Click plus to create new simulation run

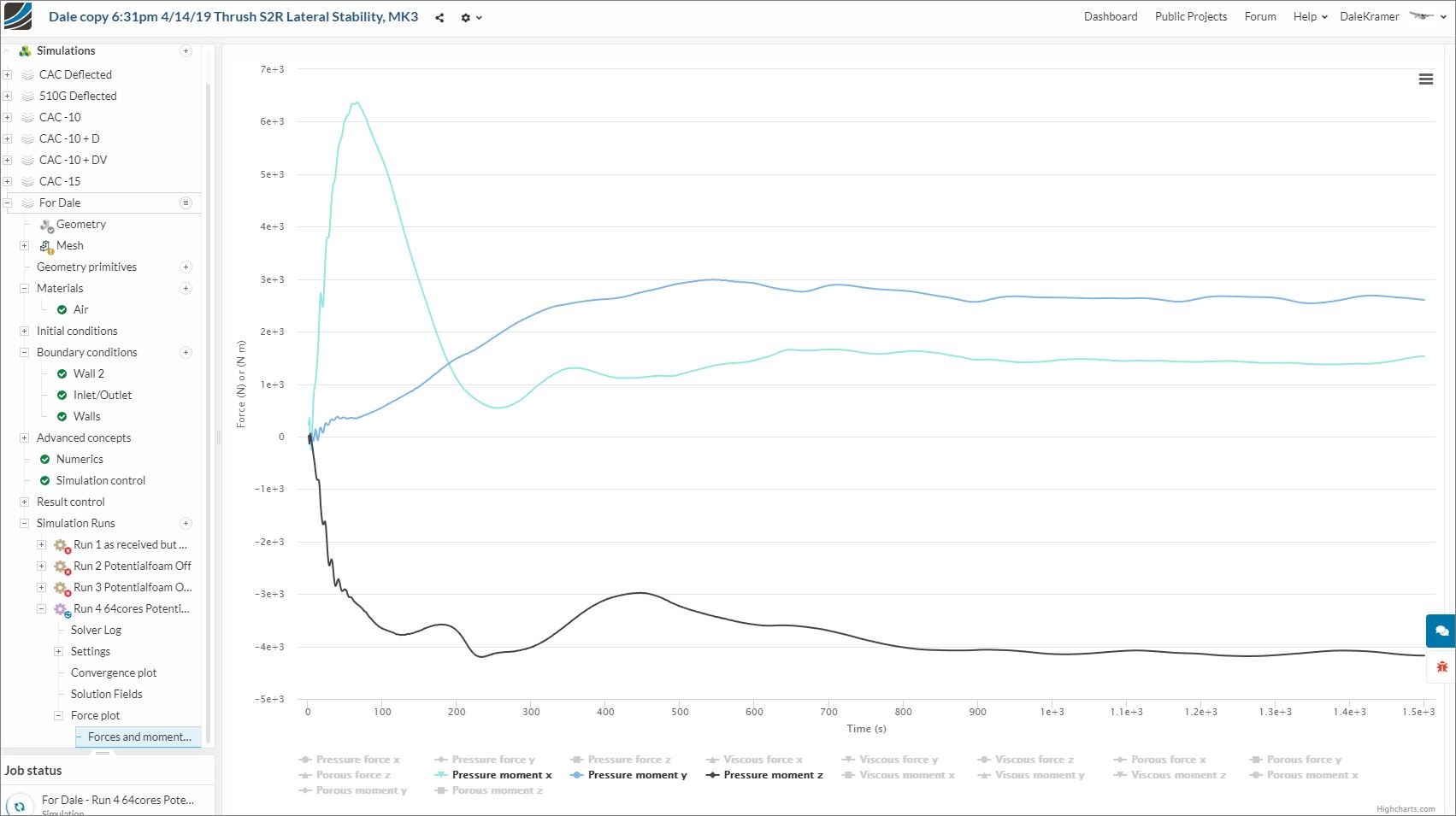(186, 523)
